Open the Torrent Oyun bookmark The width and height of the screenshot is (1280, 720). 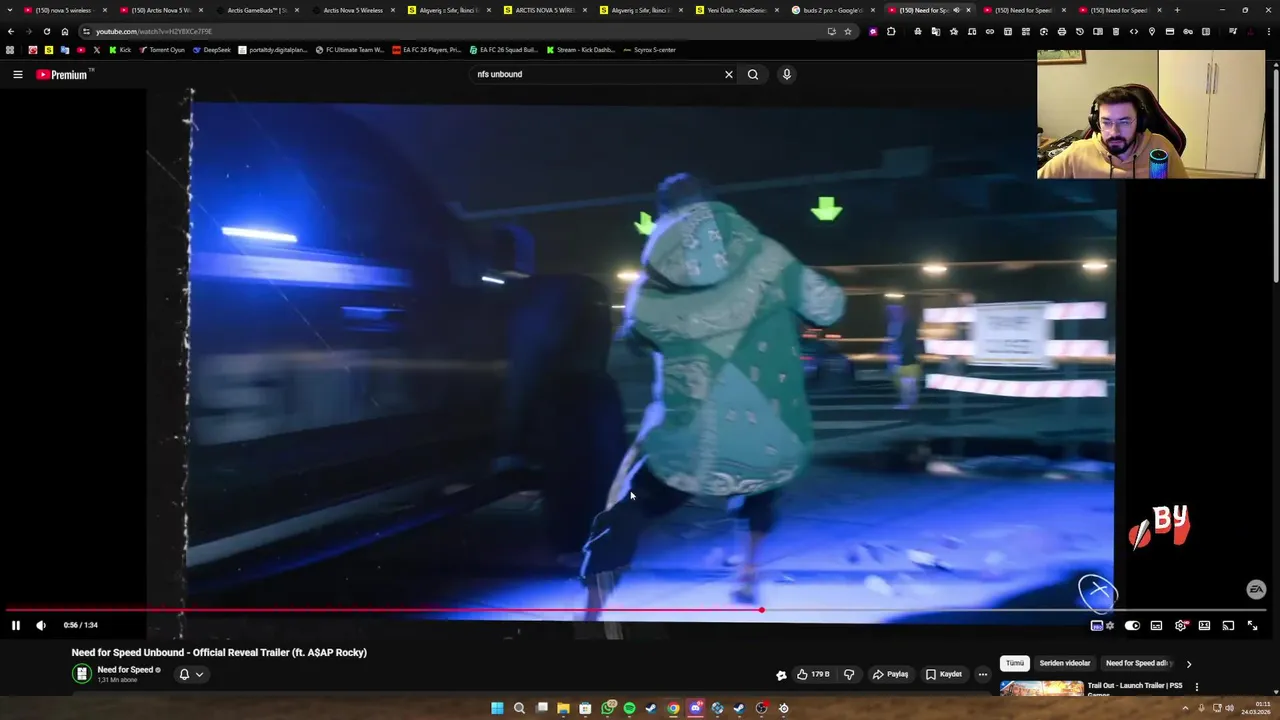point(162,49)
